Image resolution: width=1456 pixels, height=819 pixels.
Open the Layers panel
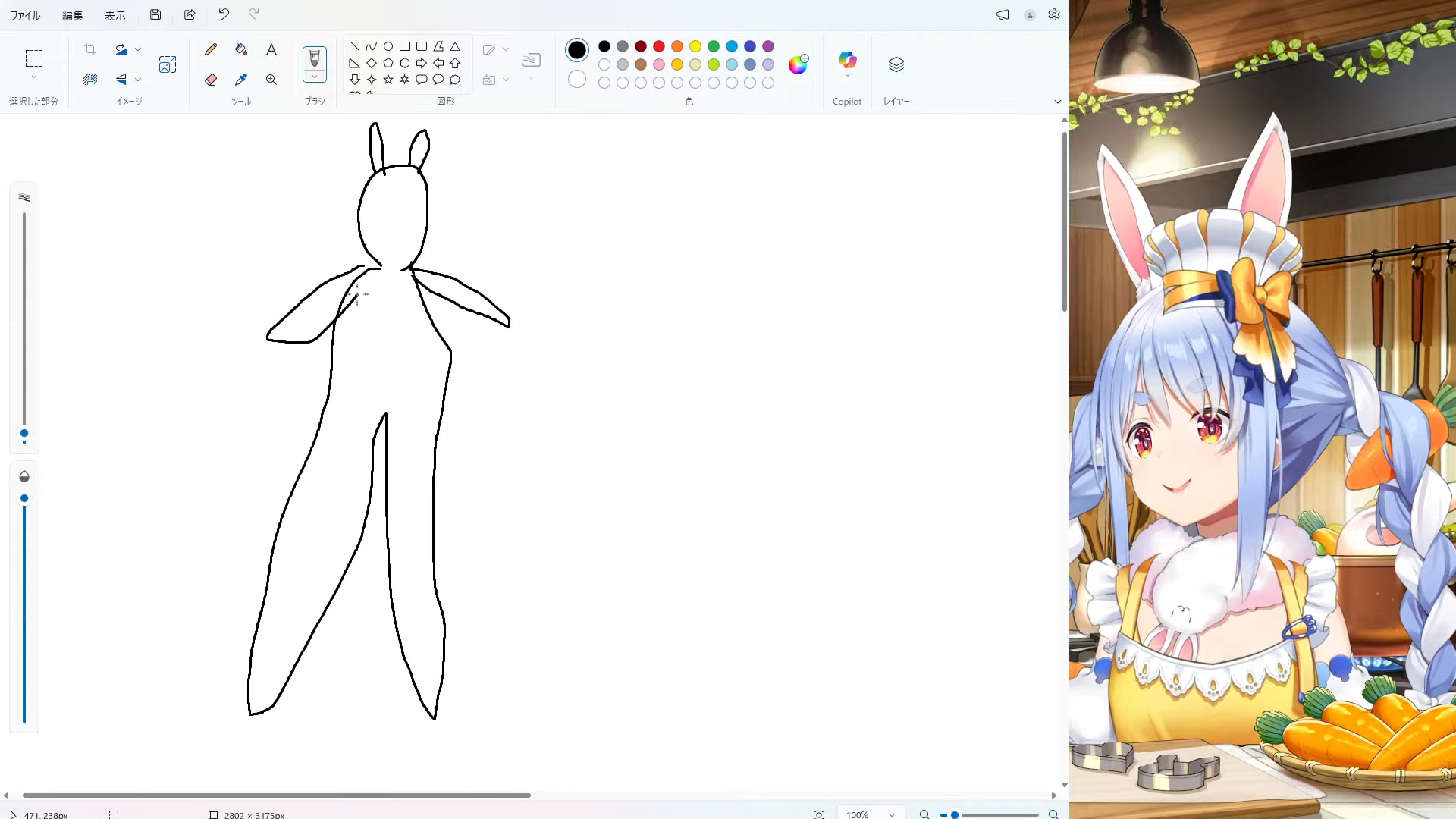[x=896, y=64]
